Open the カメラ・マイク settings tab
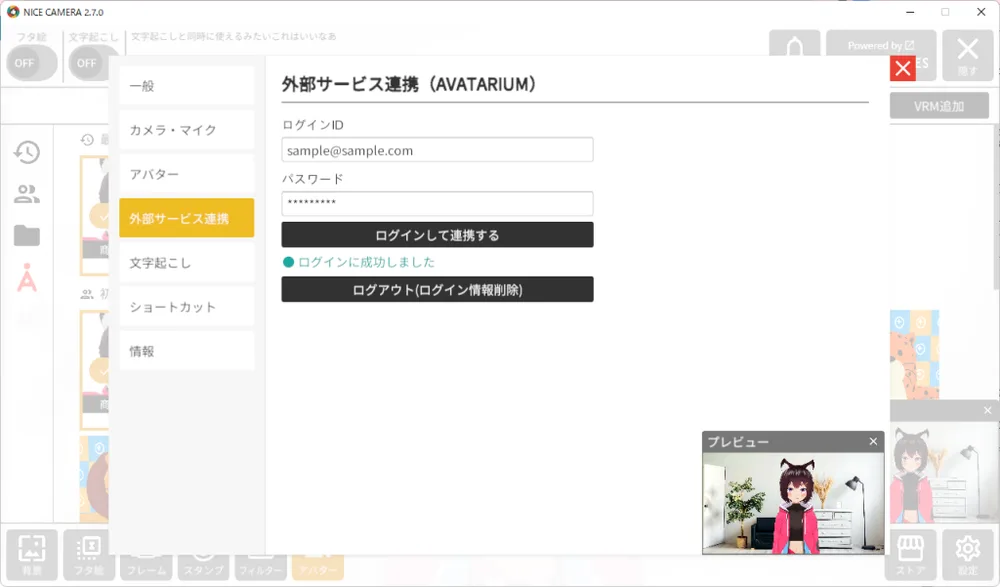Viewport: 1000px width, 587px height. (x=186, y=130)
